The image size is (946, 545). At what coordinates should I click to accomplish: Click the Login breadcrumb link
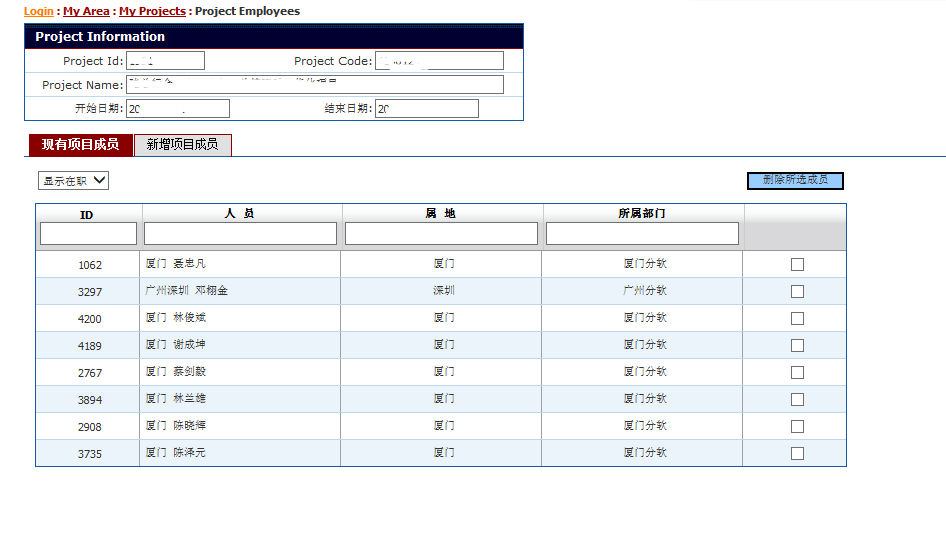coord(39,11)
